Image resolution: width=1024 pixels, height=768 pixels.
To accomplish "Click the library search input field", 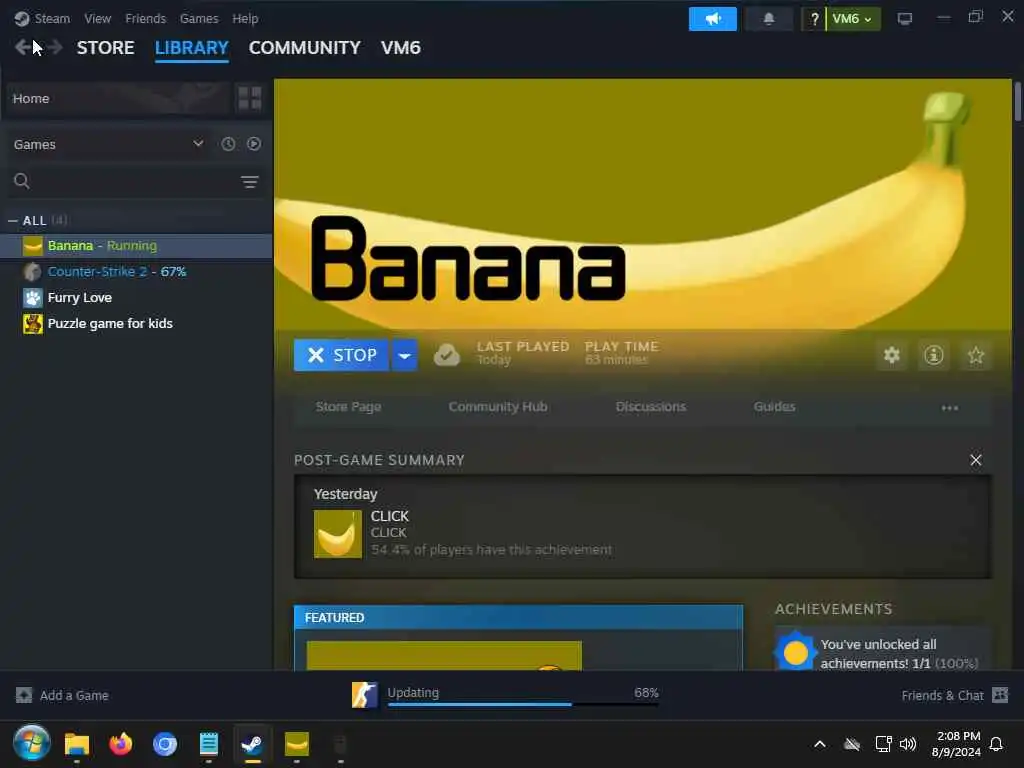I will pyautogui.click(x=134, y=182).
